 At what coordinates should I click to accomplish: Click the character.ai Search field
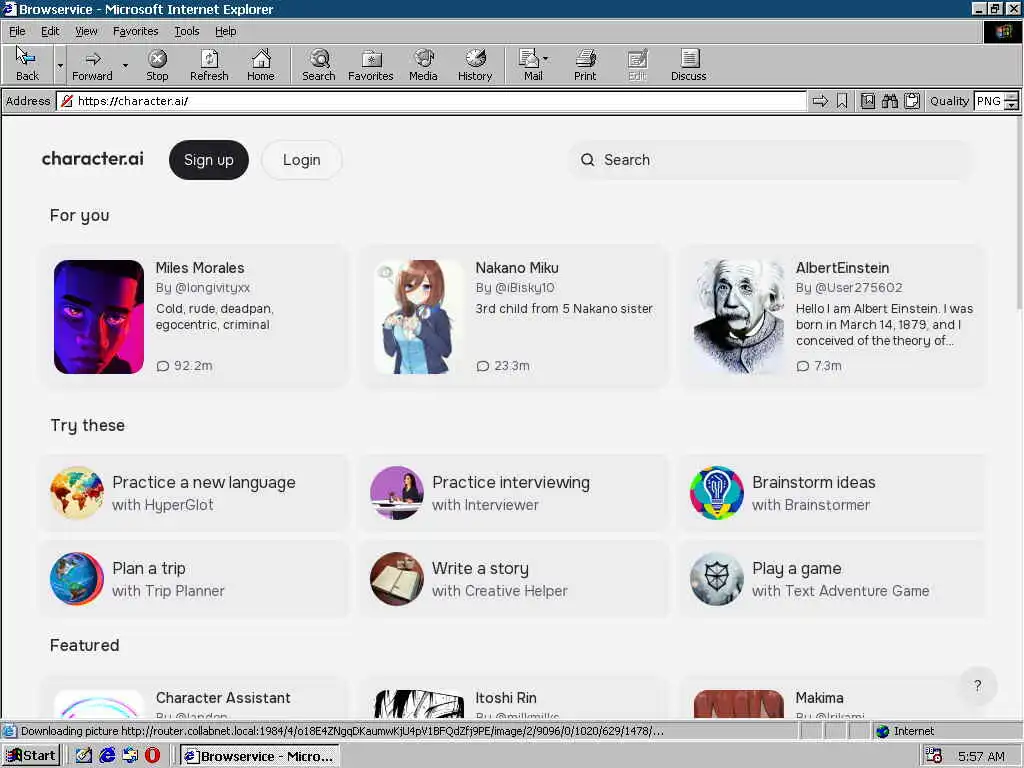coord(771,160)
